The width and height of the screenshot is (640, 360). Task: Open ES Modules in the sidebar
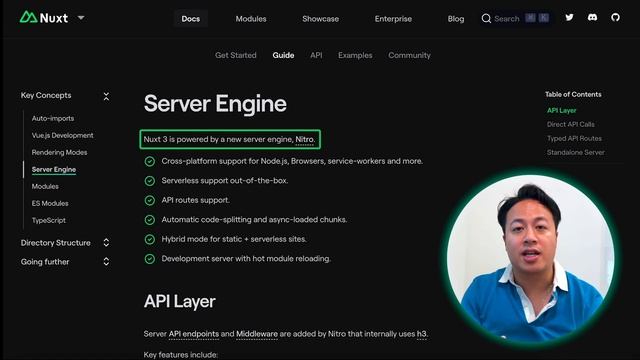click(50, 203)
